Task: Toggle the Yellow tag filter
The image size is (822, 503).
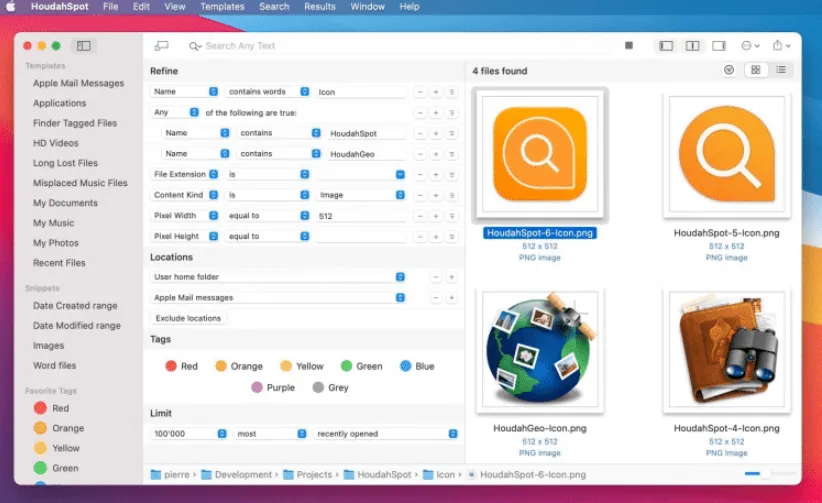Action: (301, 366)
